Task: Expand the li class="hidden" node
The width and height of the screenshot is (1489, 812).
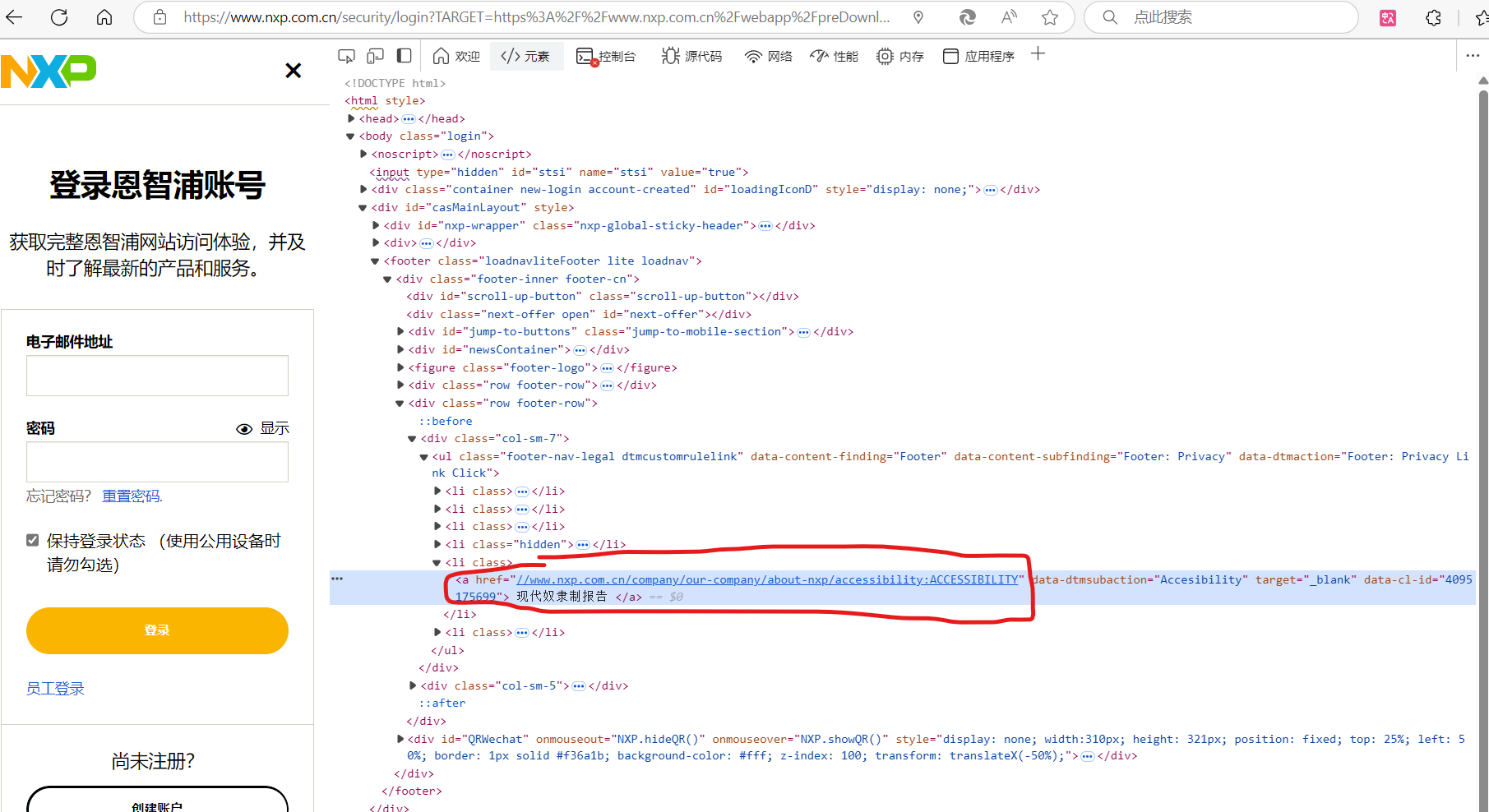Action: tap(437, 544)
